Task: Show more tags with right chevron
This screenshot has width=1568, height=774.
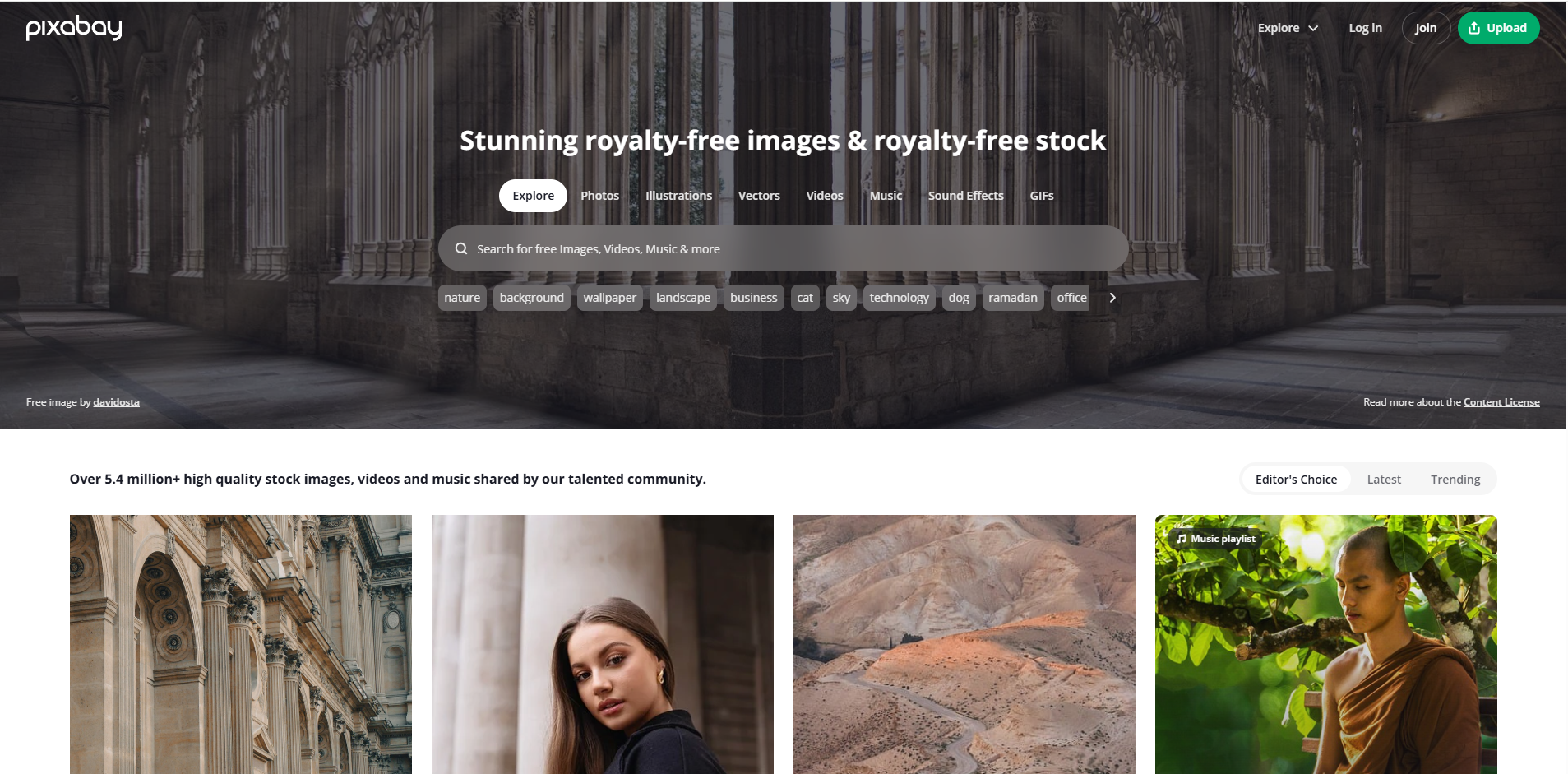Action: pyautogui.click(x=1112, y=298)
